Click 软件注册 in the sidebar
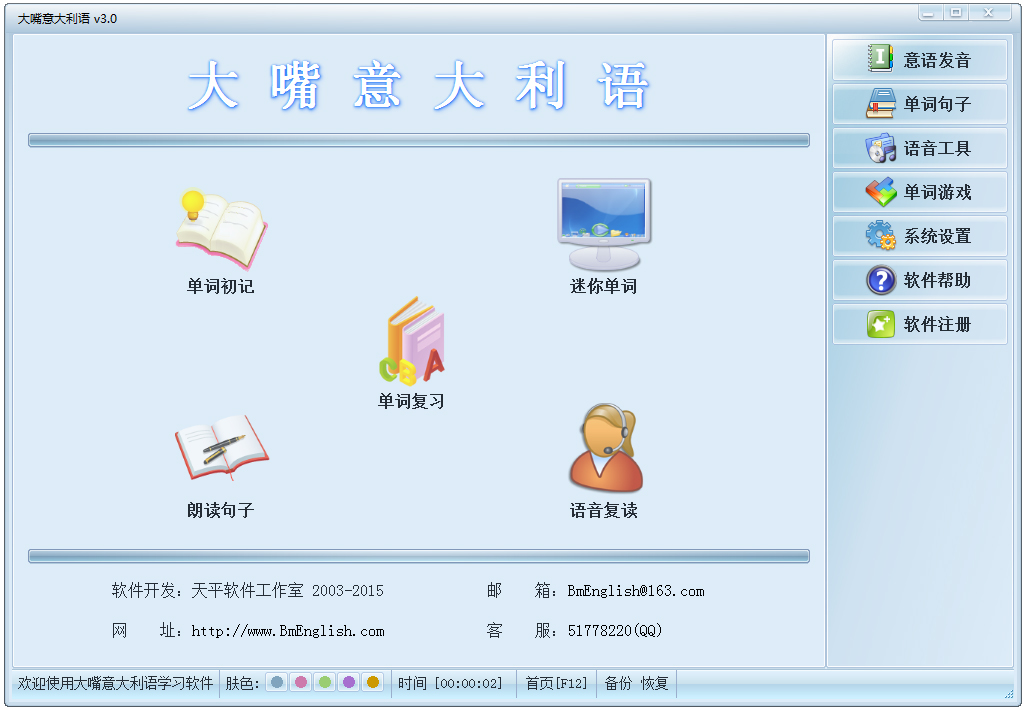This screenshot has height=710, width=1025. pos(919,324)
